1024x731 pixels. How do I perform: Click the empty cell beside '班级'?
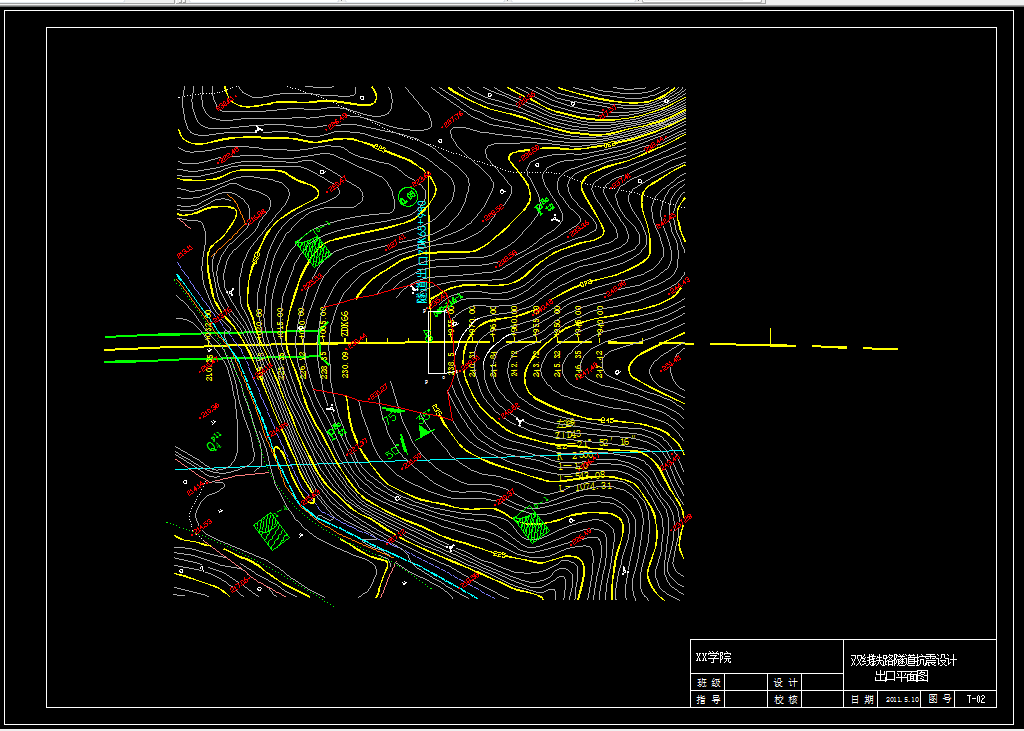click(x=746, y=683)
